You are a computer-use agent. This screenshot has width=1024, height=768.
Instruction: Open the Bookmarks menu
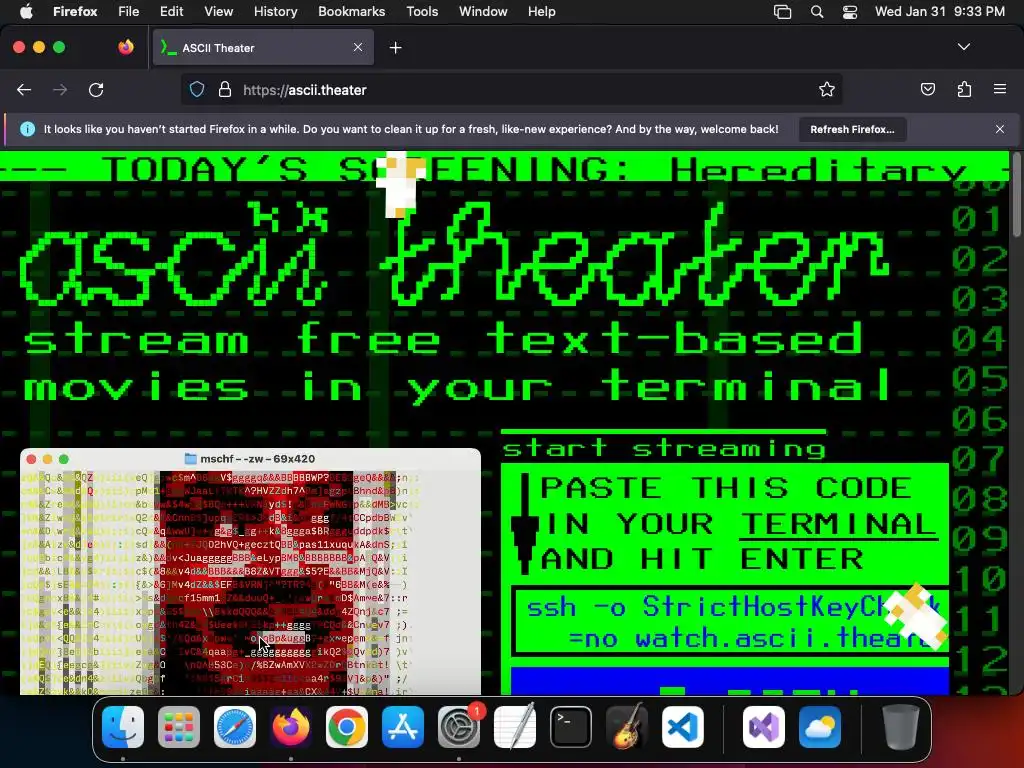pos(351,12)
